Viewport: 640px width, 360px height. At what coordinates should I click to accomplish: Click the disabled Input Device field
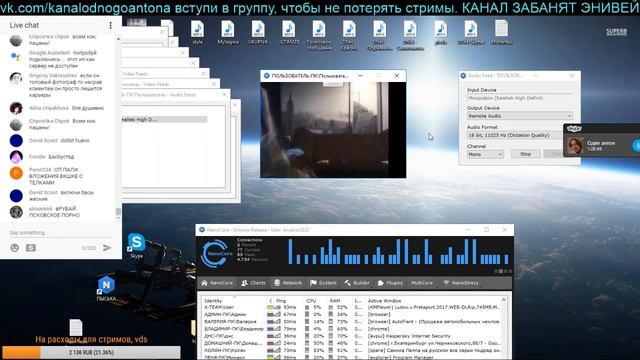pos(520,98)
